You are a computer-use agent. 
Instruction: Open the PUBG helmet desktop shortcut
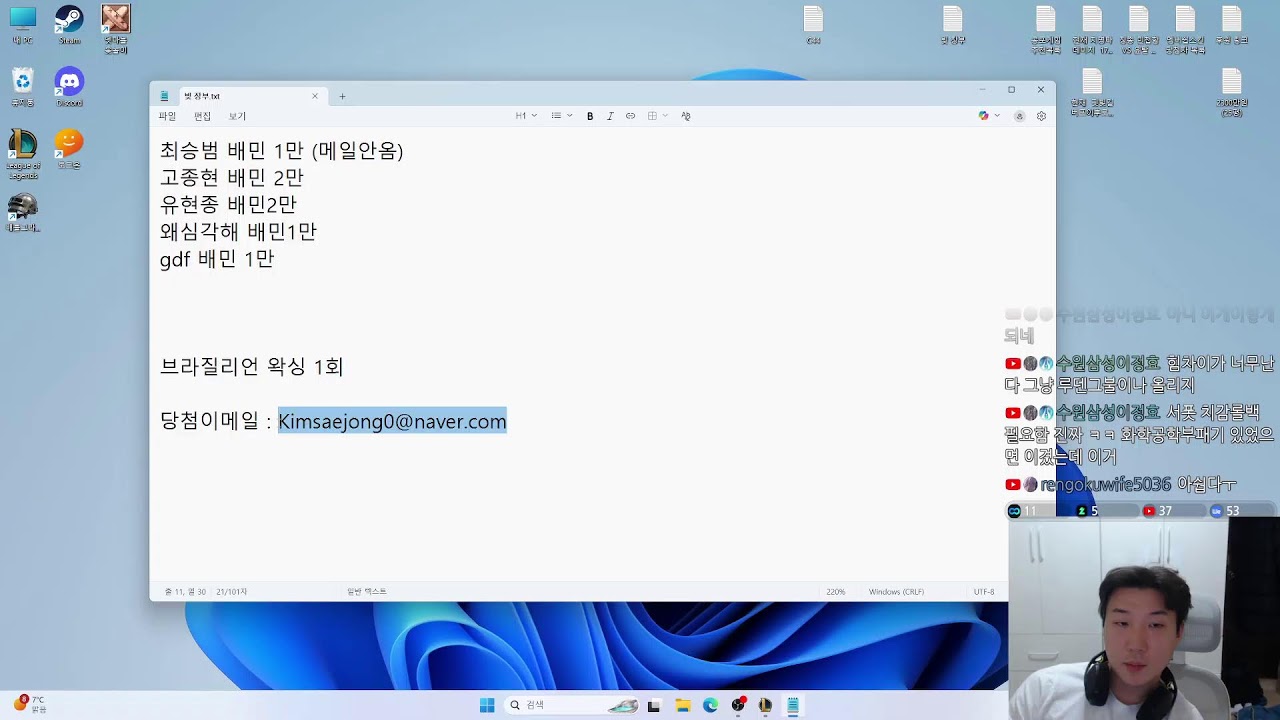[22, 212]
